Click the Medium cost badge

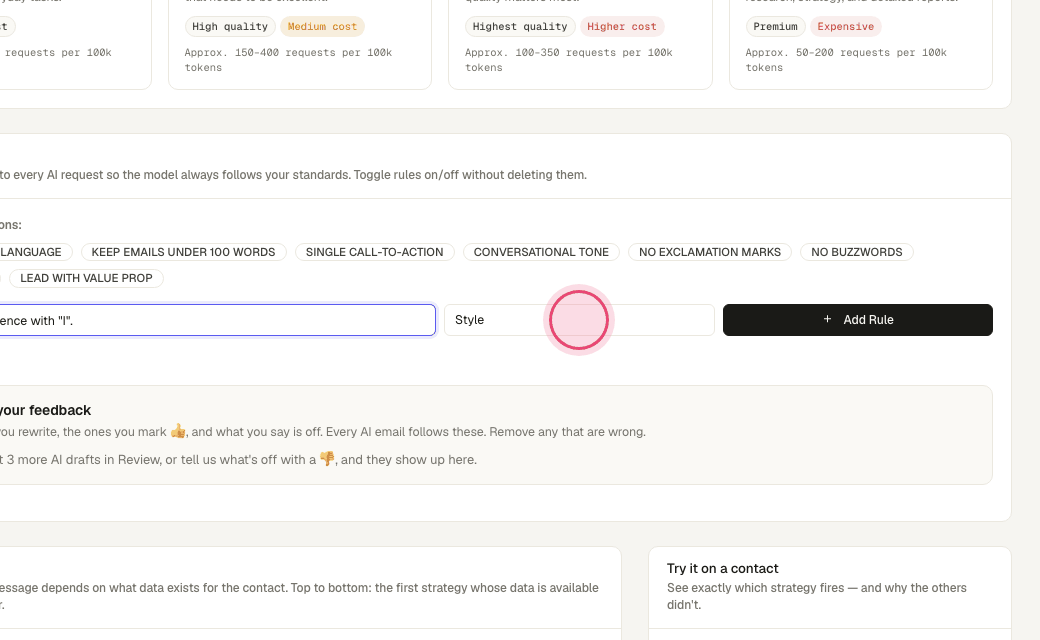322,27
